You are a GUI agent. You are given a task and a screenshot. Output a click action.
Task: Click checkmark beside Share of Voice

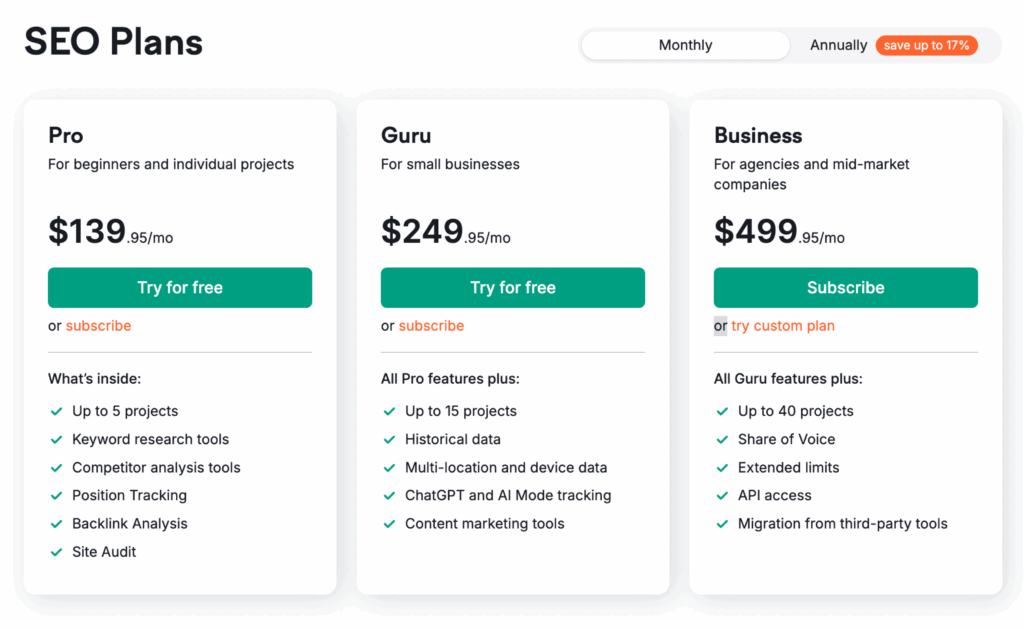coord(722,439)
